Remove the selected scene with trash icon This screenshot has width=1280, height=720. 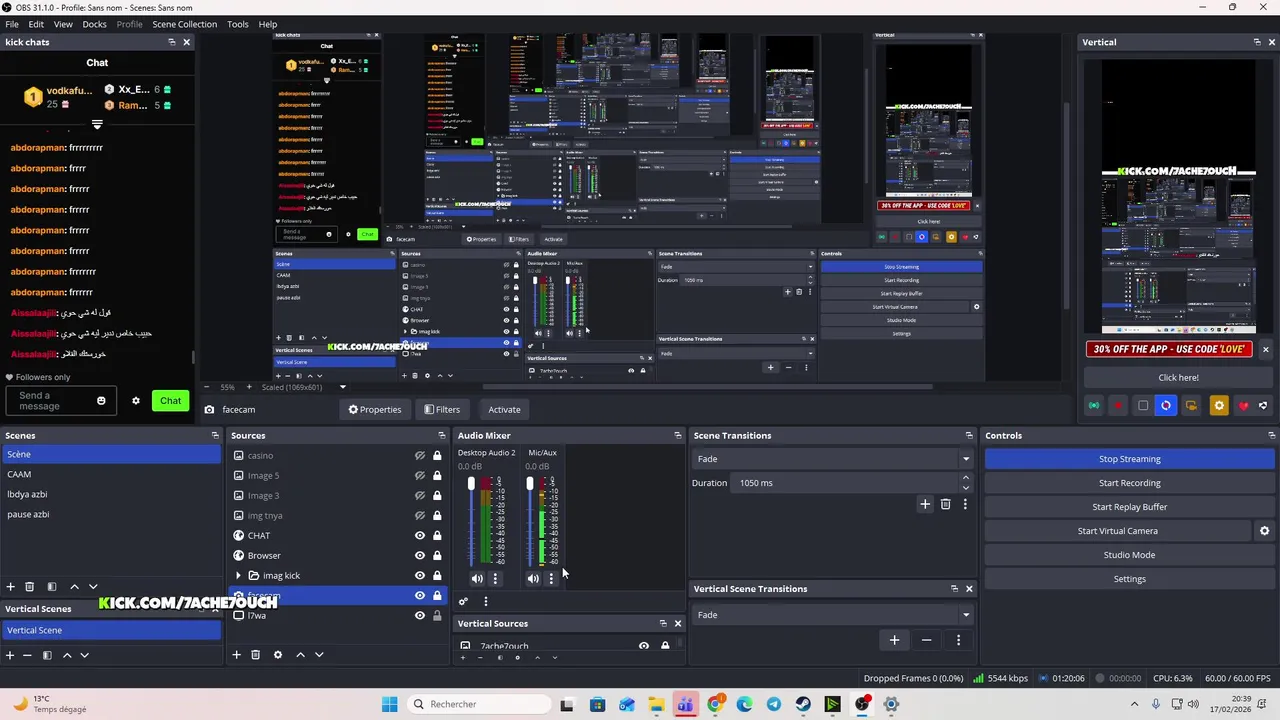coord(29,587)
